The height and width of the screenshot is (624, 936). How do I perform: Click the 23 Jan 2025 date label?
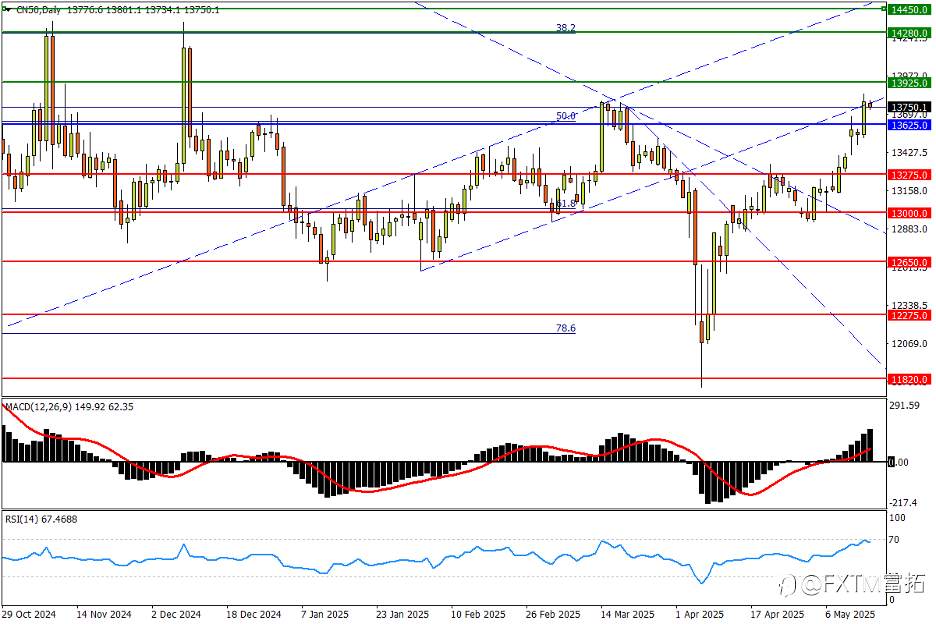tap(402, 614)
